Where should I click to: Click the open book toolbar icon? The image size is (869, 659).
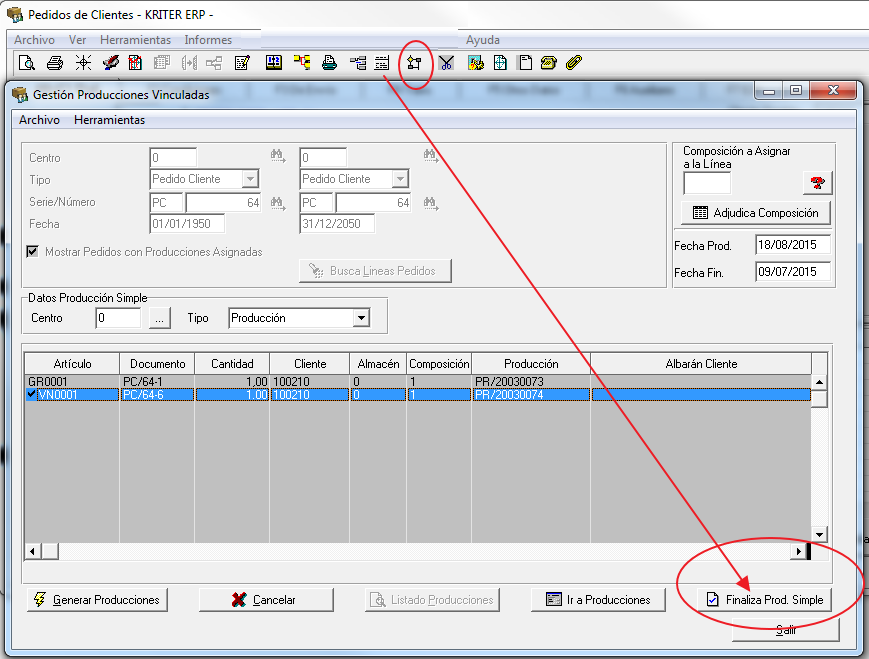tap(274, 63)
